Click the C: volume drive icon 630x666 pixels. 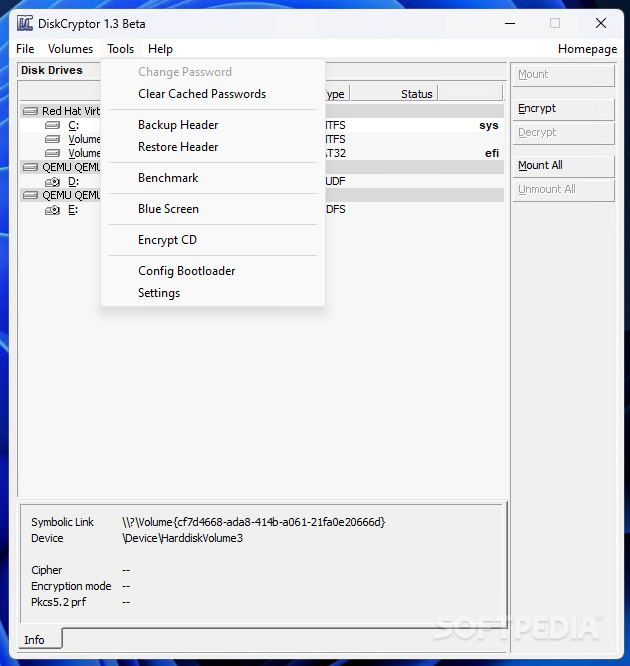pyautogui.click(x=53, y=125)
